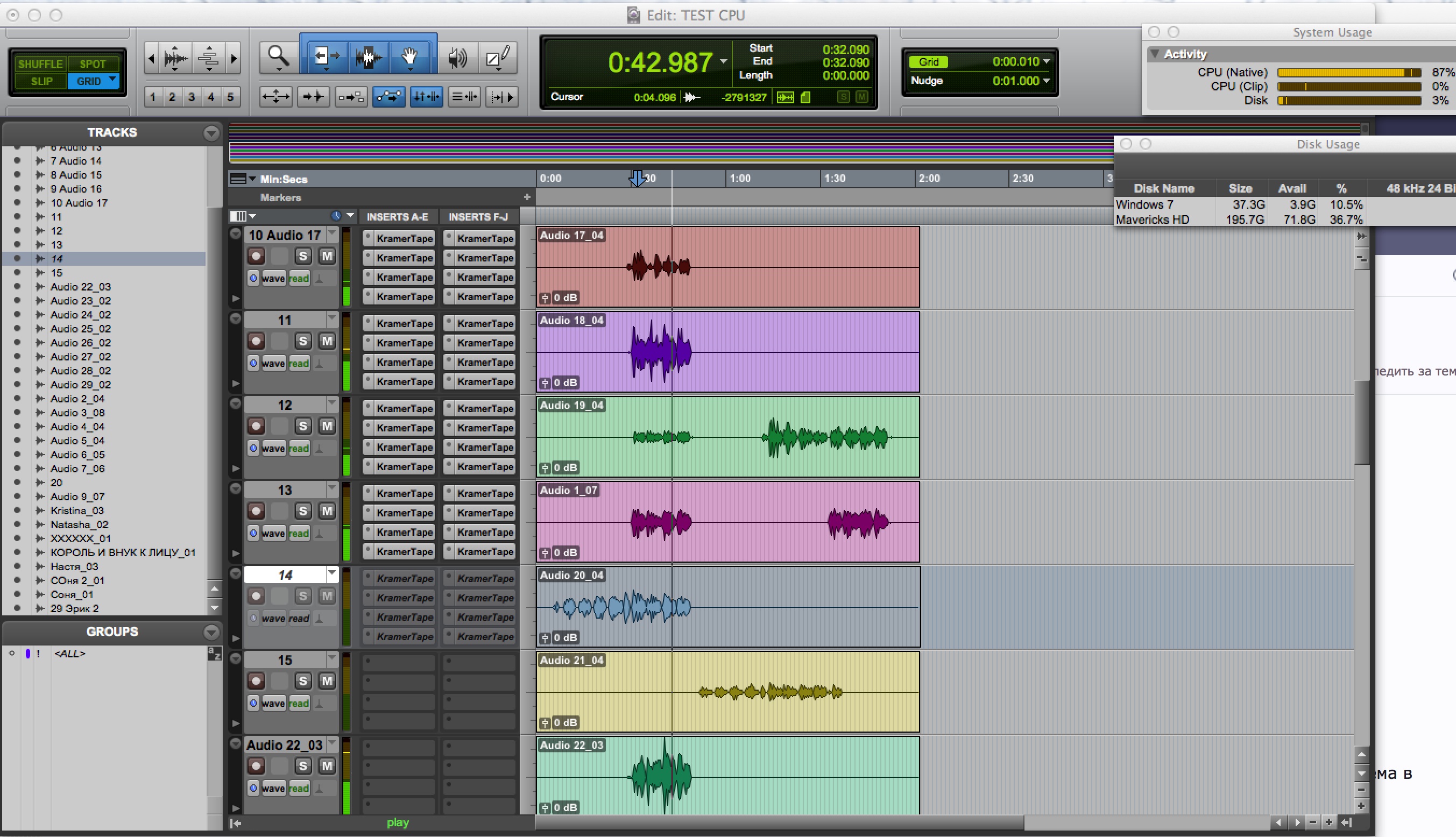Switch to Shuffle edit mode
The image size is (1456, 837).
pyautogui.click(x=40, y=64)
